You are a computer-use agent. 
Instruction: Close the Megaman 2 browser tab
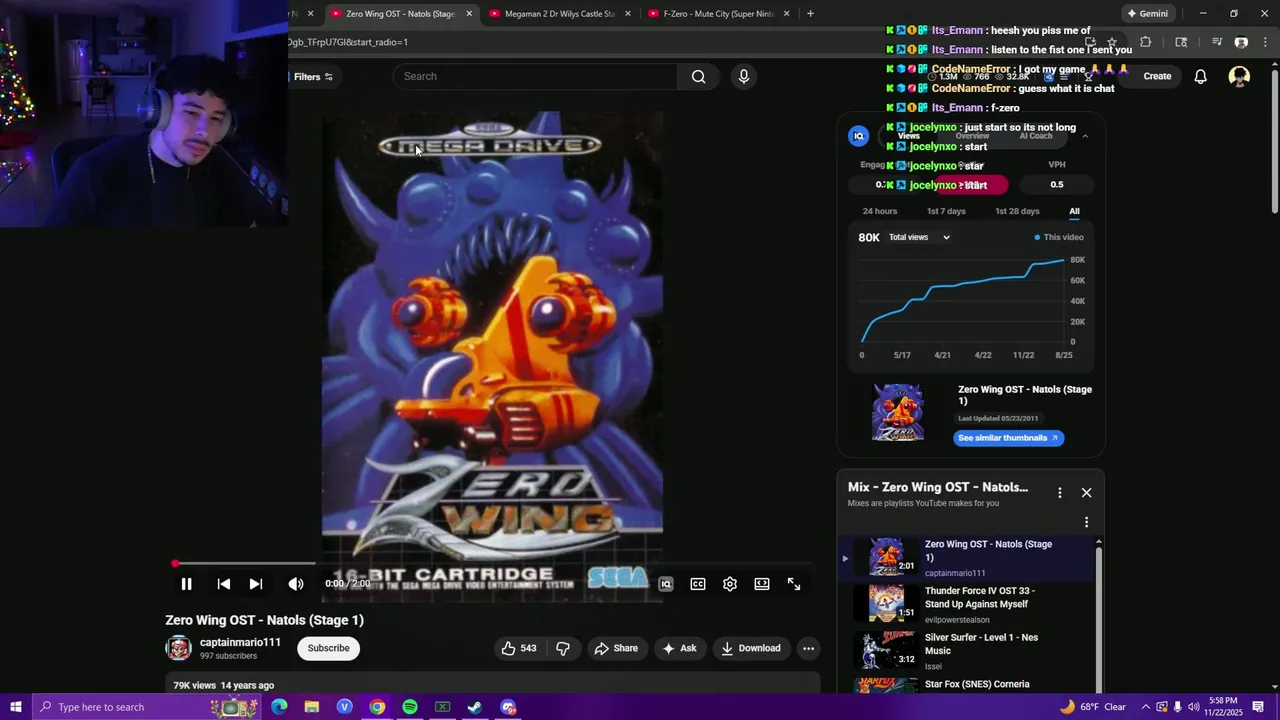[628, 13]
